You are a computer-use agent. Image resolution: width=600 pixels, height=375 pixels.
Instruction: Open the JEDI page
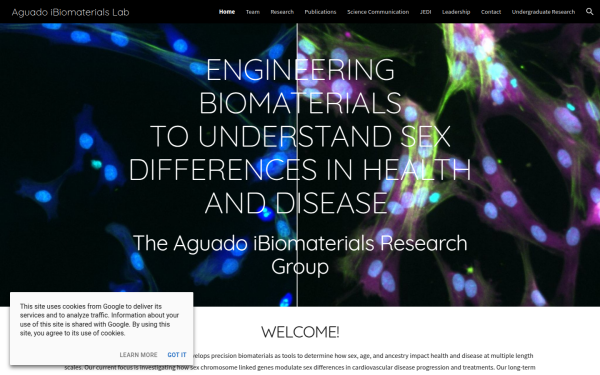[426, 12]
